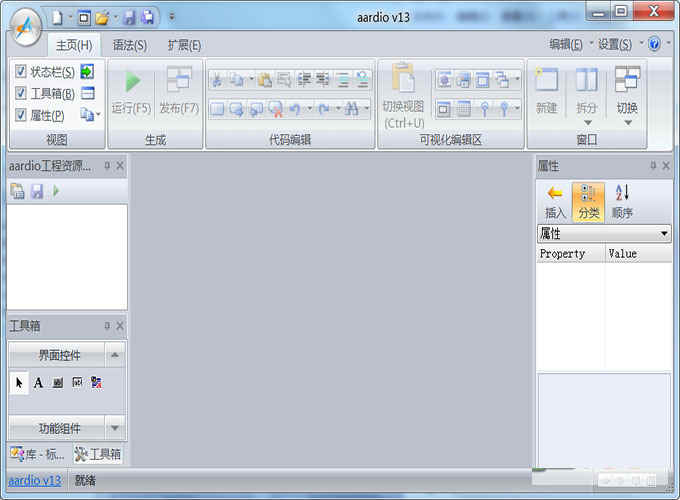680x500 pixels.
Task: Click the 顺序 sort order button
Action: pos(622,202)
